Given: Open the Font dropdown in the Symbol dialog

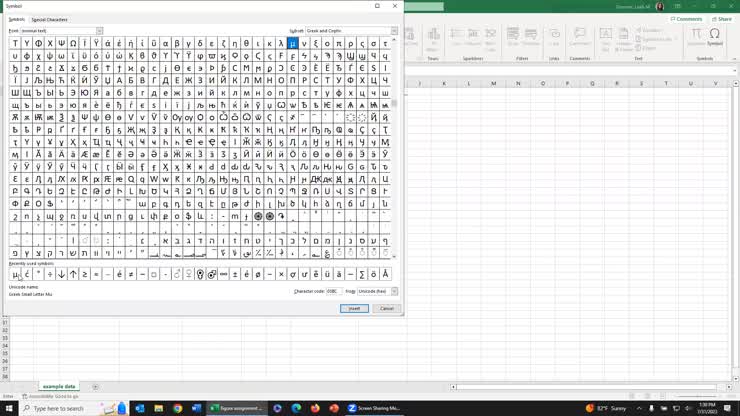Looking at the screenshot, I should (99, 31).
